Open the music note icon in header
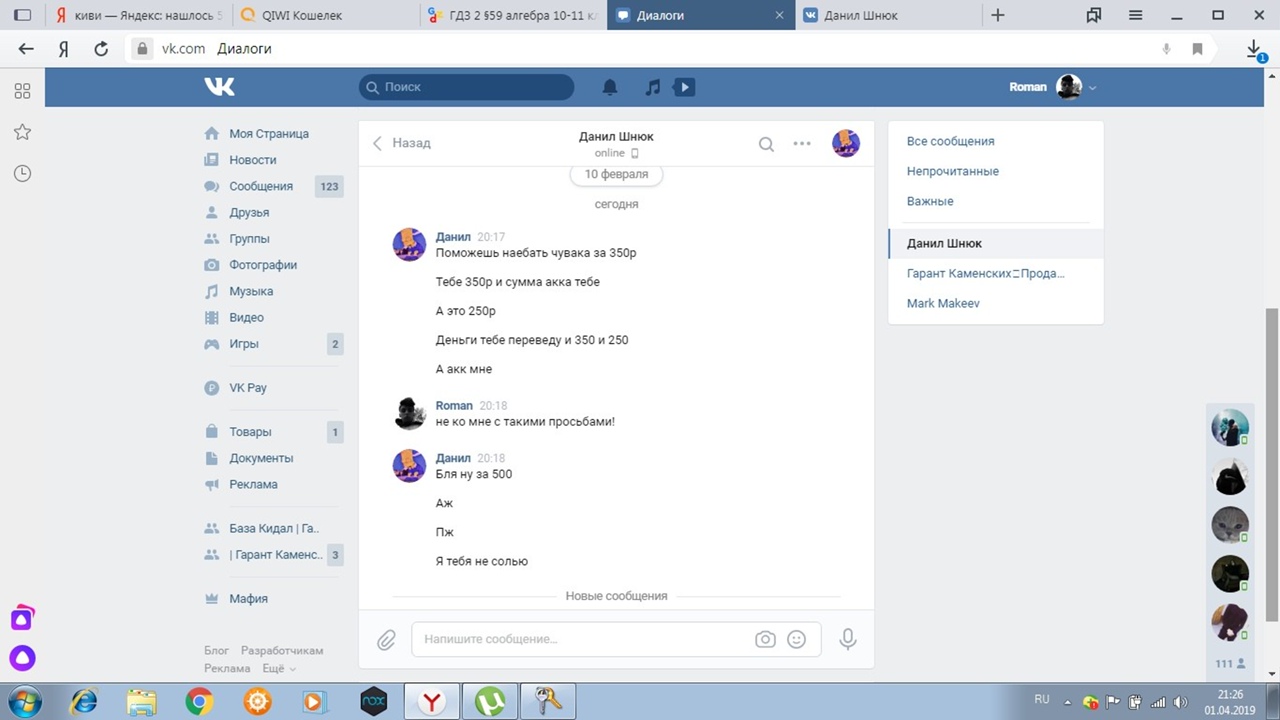 pos(652,88)
